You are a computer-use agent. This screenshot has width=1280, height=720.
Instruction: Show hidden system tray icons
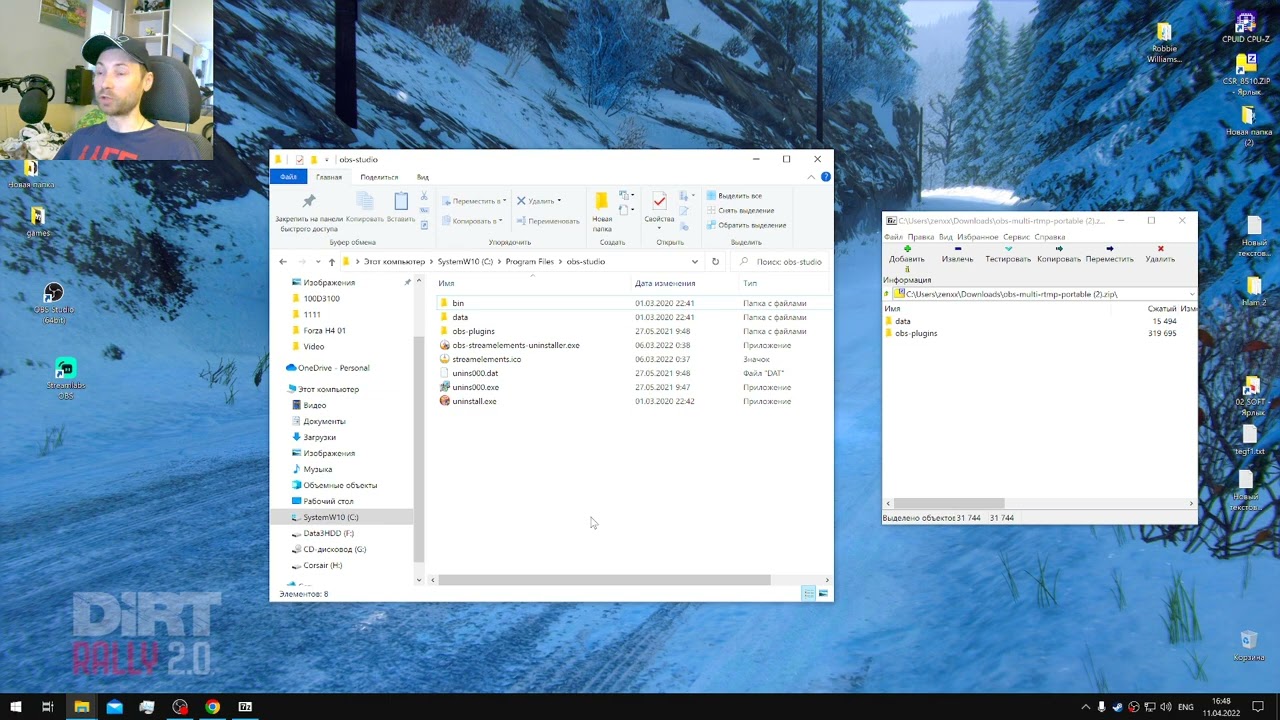(1085, 707)
